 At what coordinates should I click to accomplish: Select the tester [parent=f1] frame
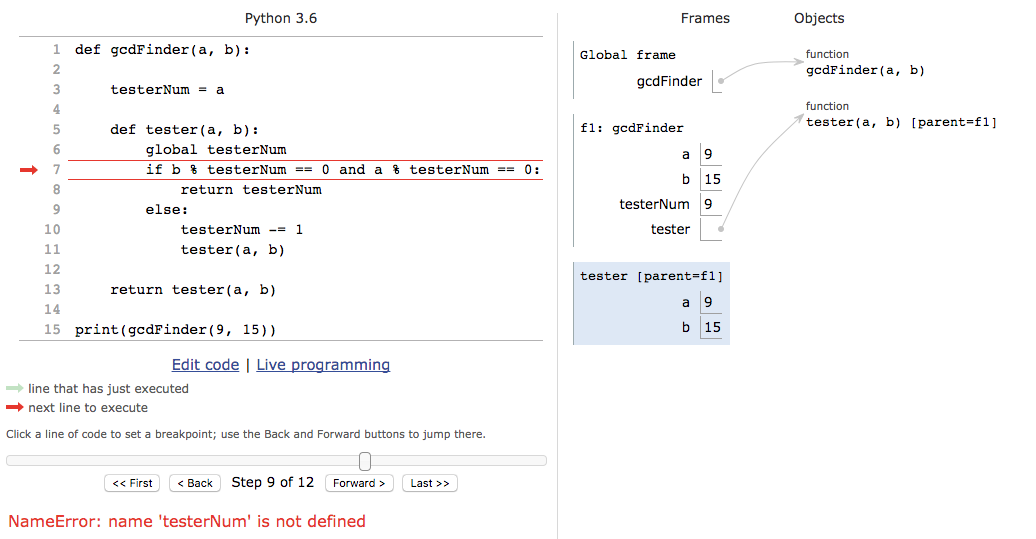651,276
